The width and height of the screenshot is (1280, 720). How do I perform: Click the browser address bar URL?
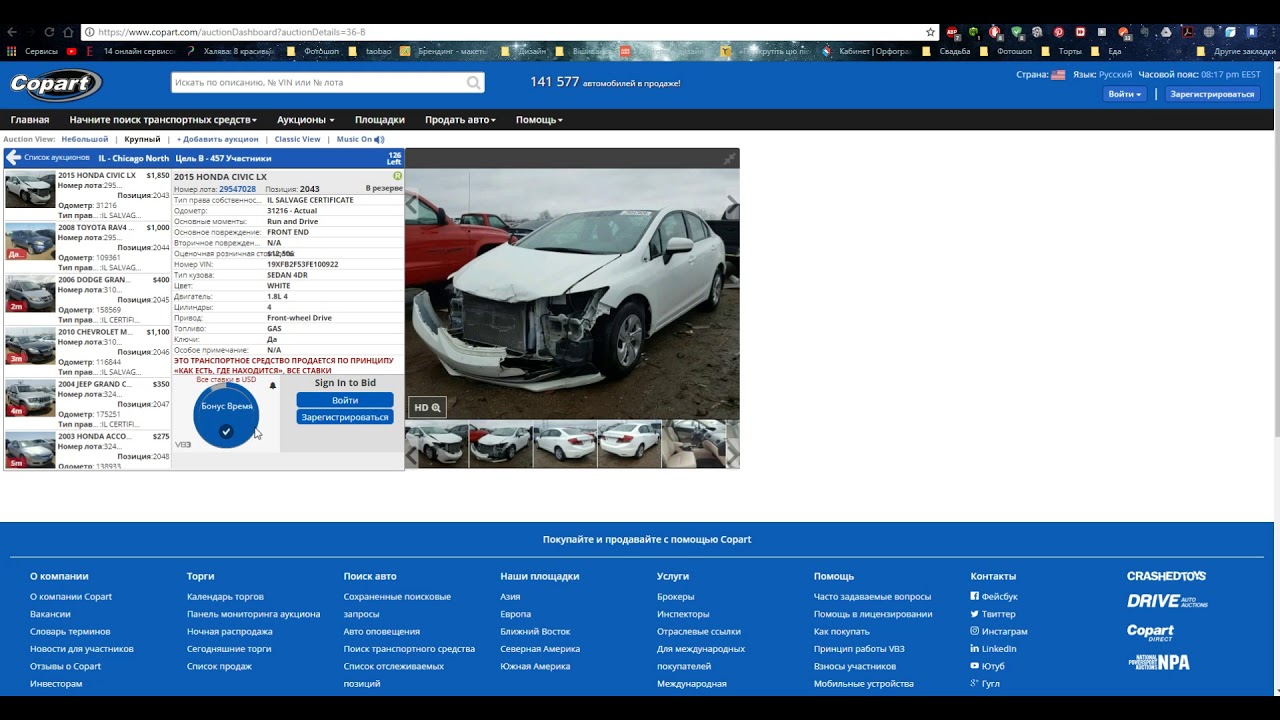(x=232, y=32)
